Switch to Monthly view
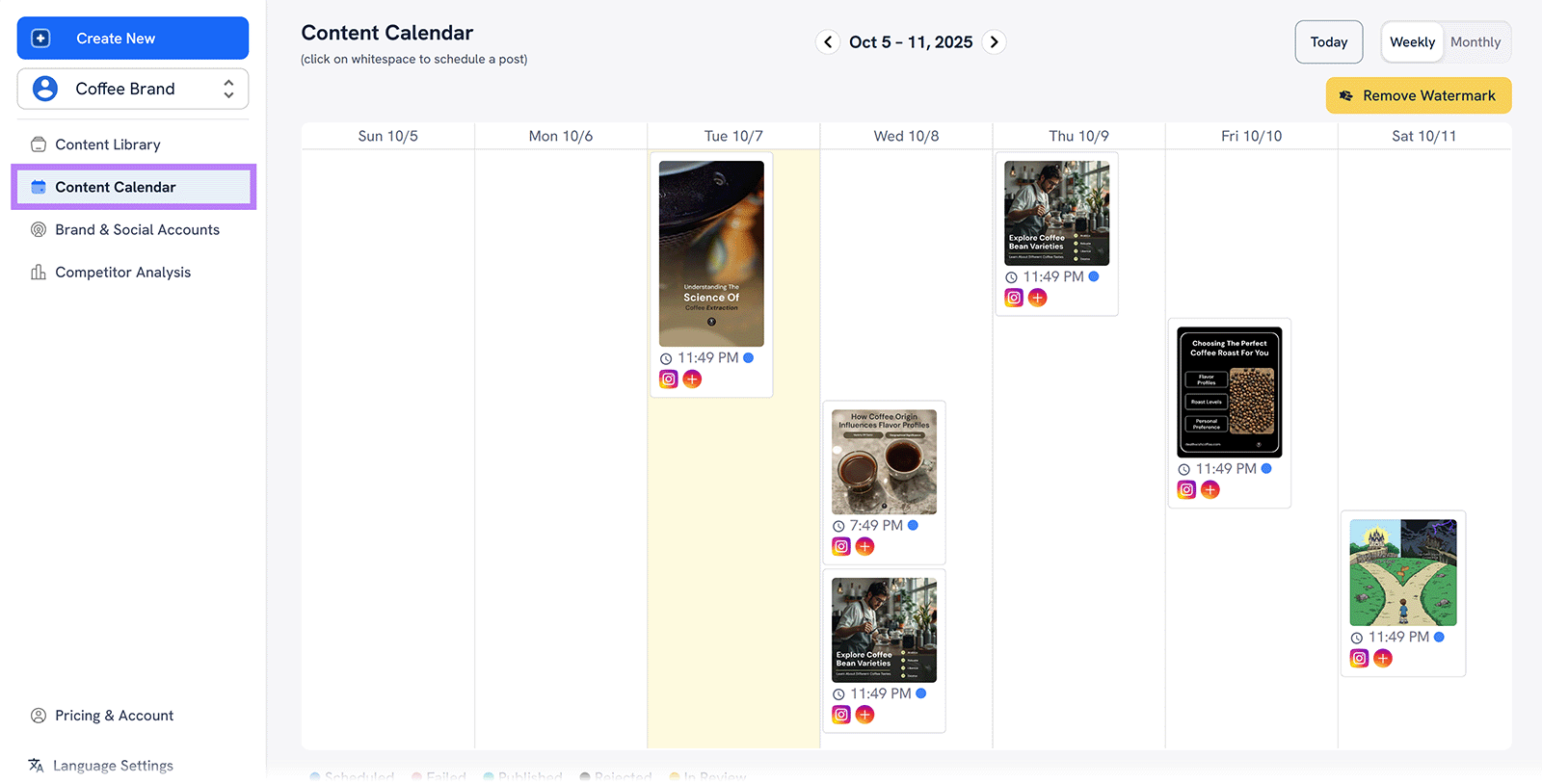The image size is (1542, 784). [1476, 41]
